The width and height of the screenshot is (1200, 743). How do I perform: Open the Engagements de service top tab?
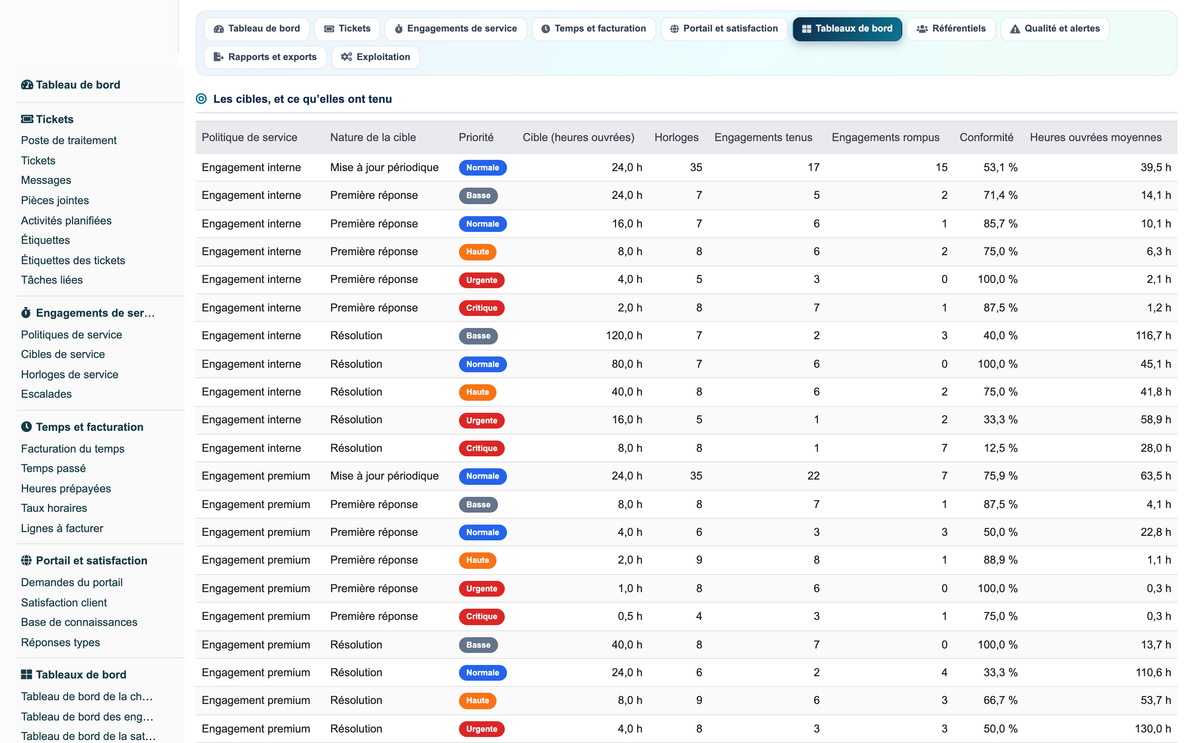(x=456, y=29)
